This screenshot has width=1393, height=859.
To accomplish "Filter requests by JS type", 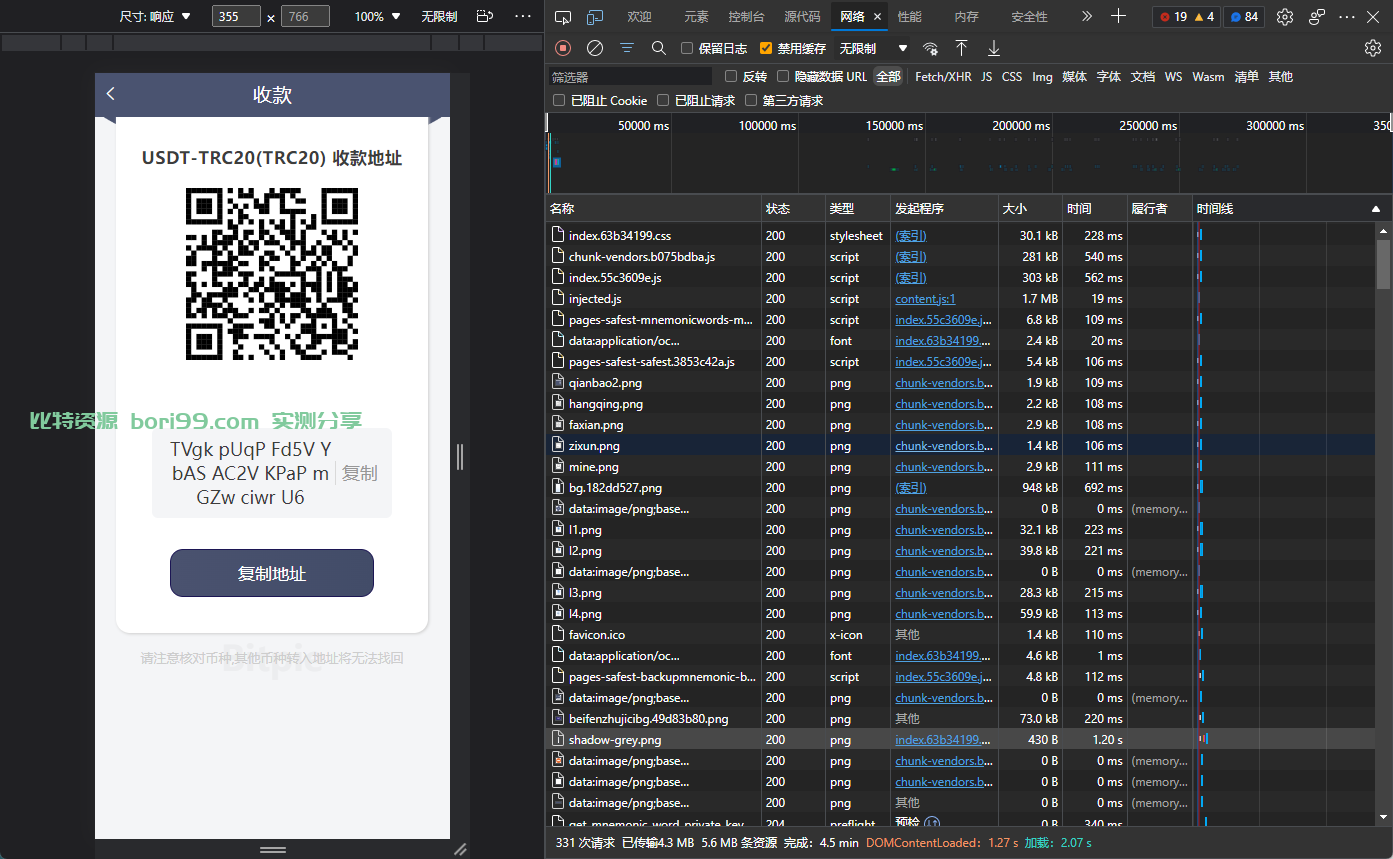I will pyautogui.click(x=987, y=76).
